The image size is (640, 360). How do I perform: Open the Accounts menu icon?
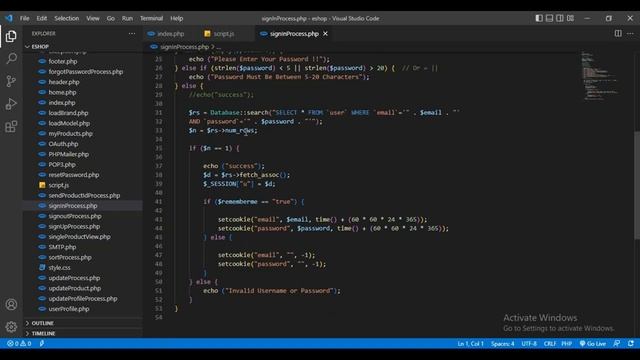11,304
